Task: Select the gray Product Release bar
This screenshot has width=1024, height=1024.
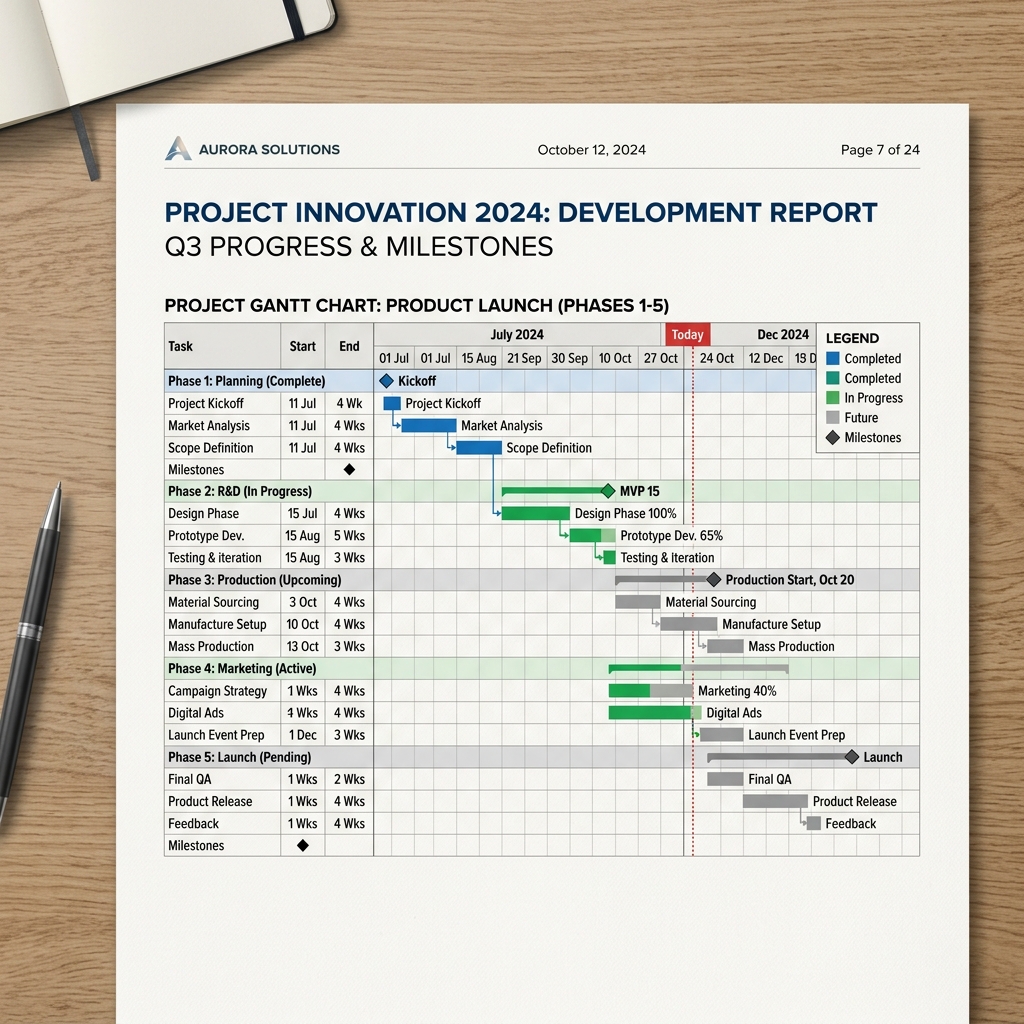Action: pyautogui.click(x=775, y=801)
